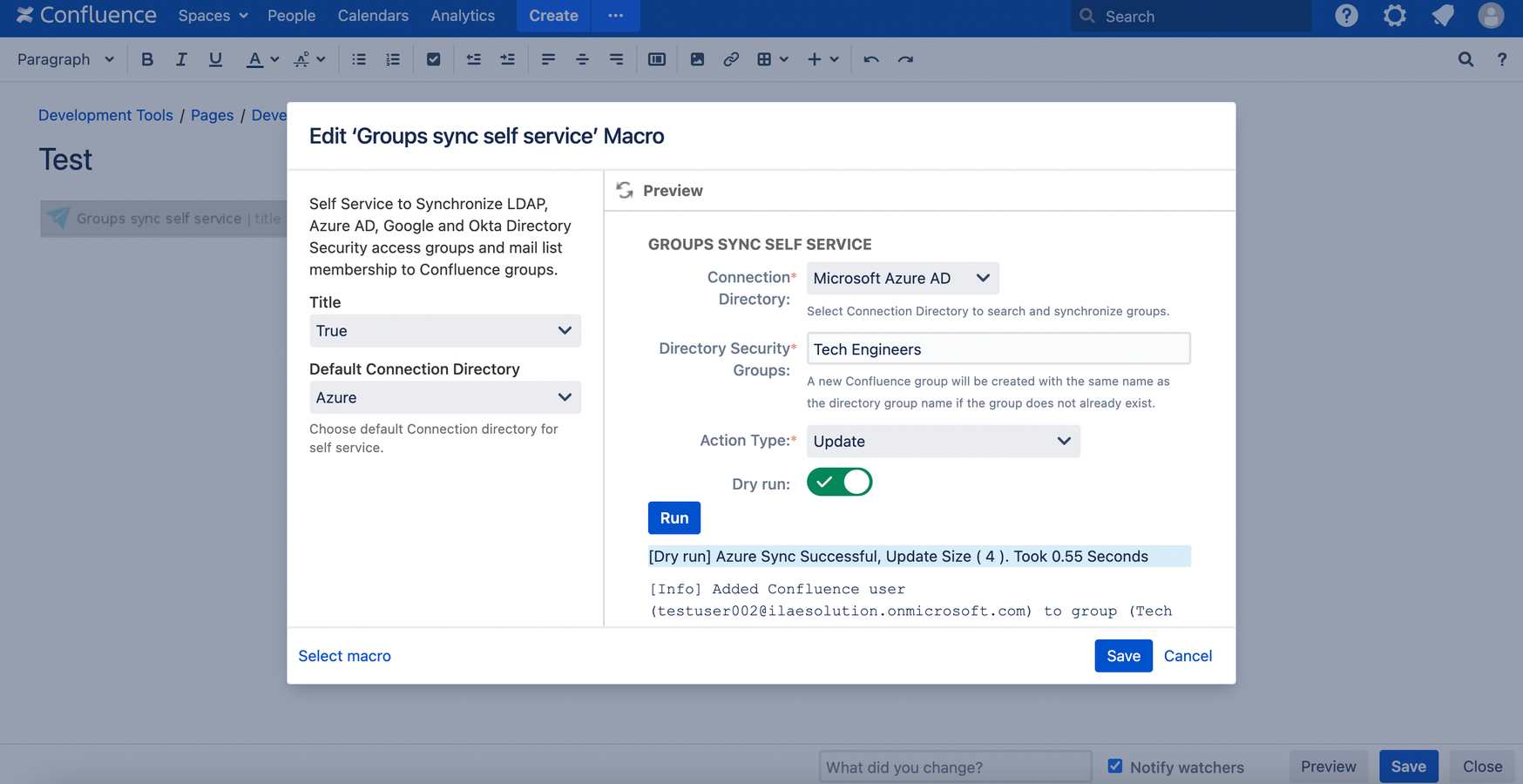Click the Create button

553,16
